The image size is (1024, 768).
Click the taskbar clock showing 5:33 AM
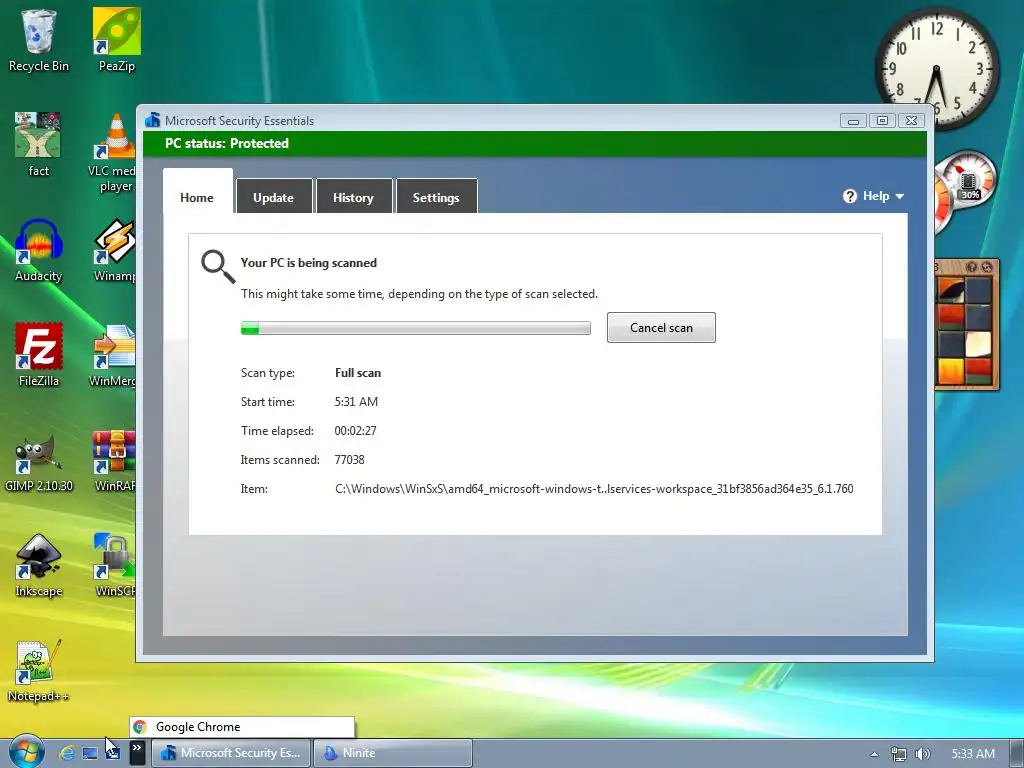(973, 754)
